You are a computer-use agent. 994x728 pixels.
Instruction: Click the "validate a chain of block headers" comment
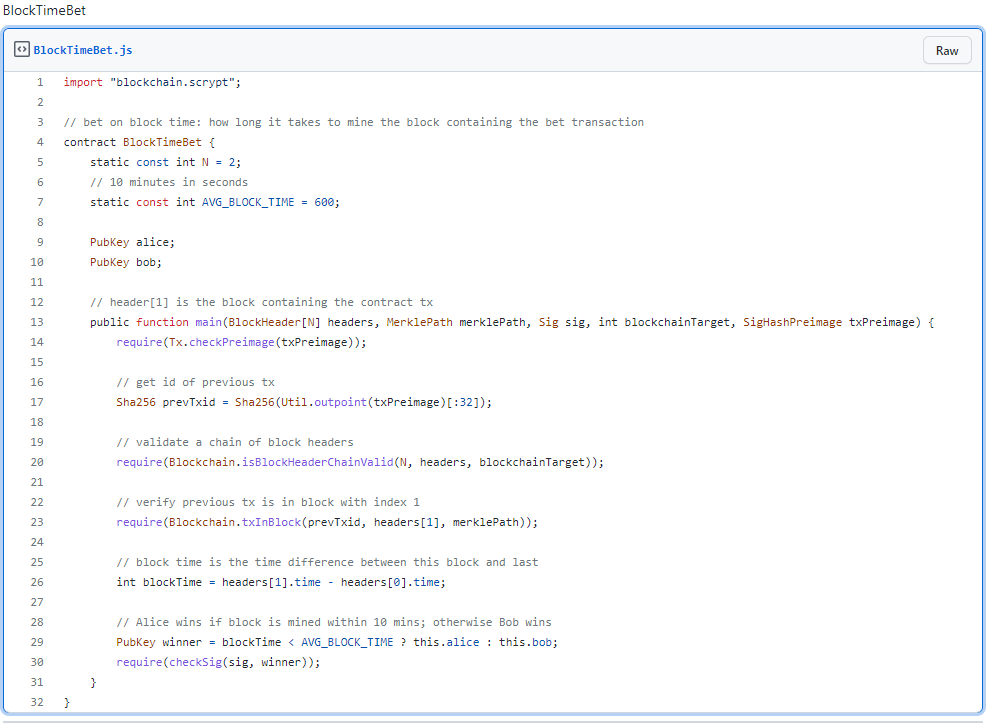[235, 443]
